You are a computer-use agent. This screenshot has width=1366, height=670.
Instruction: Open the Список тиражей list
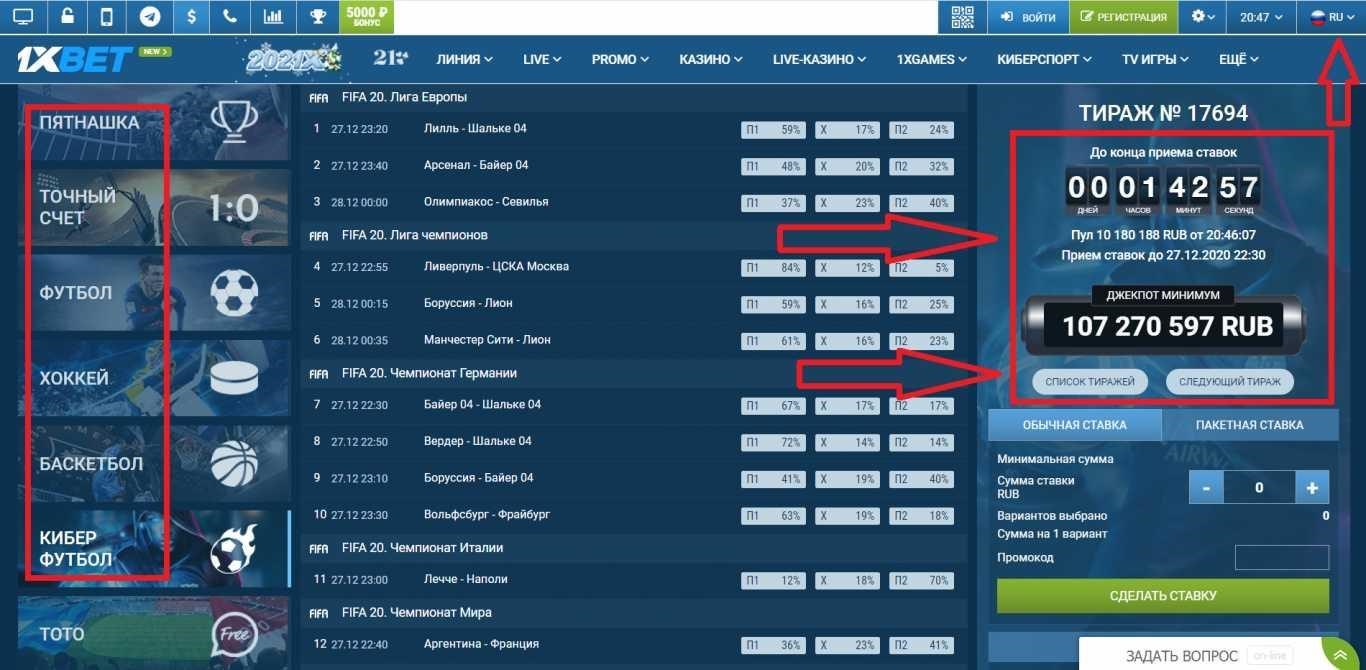pos(1090,382)
